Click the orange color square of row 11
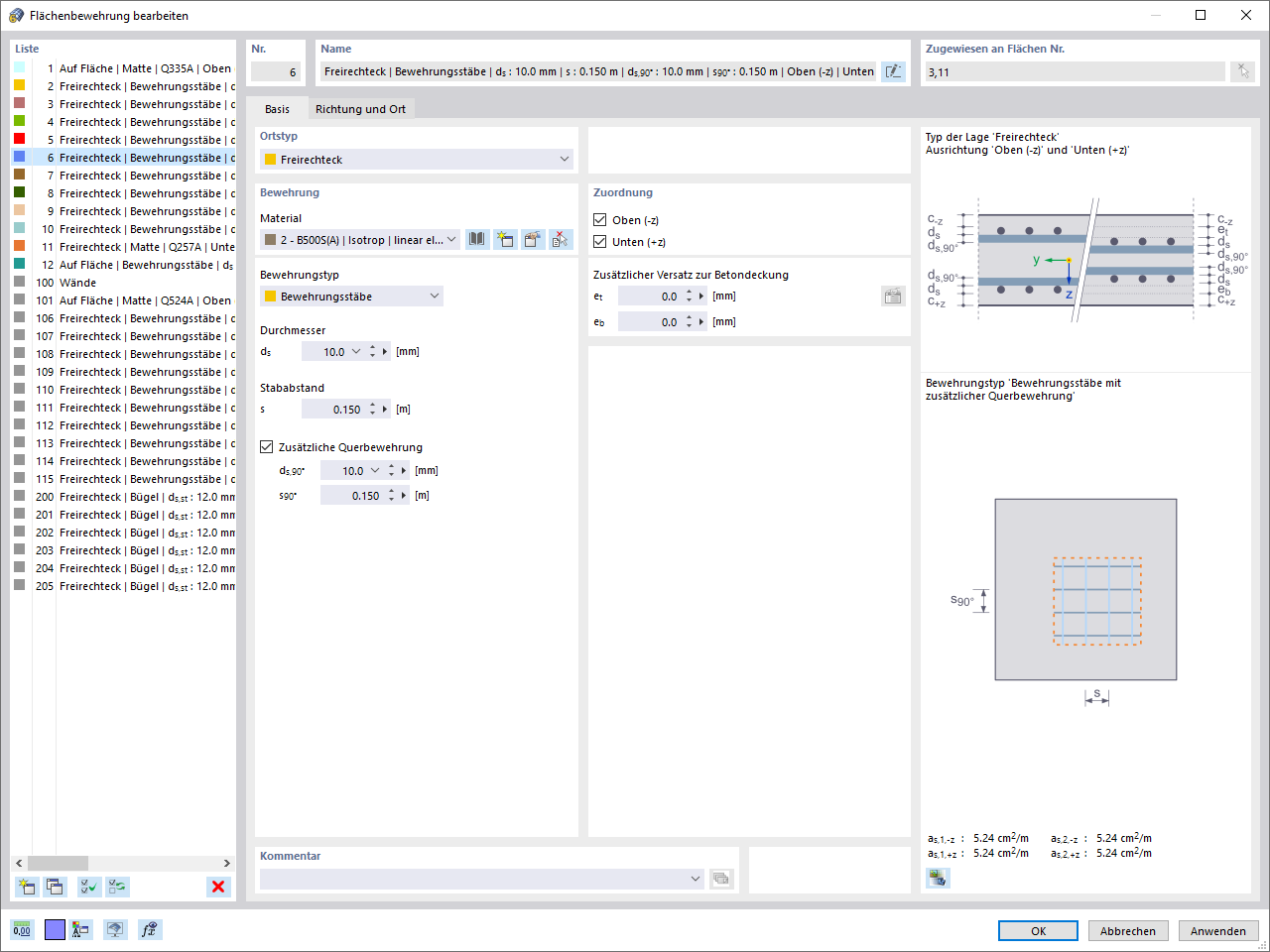The image size is (1270, 952). 19,247
